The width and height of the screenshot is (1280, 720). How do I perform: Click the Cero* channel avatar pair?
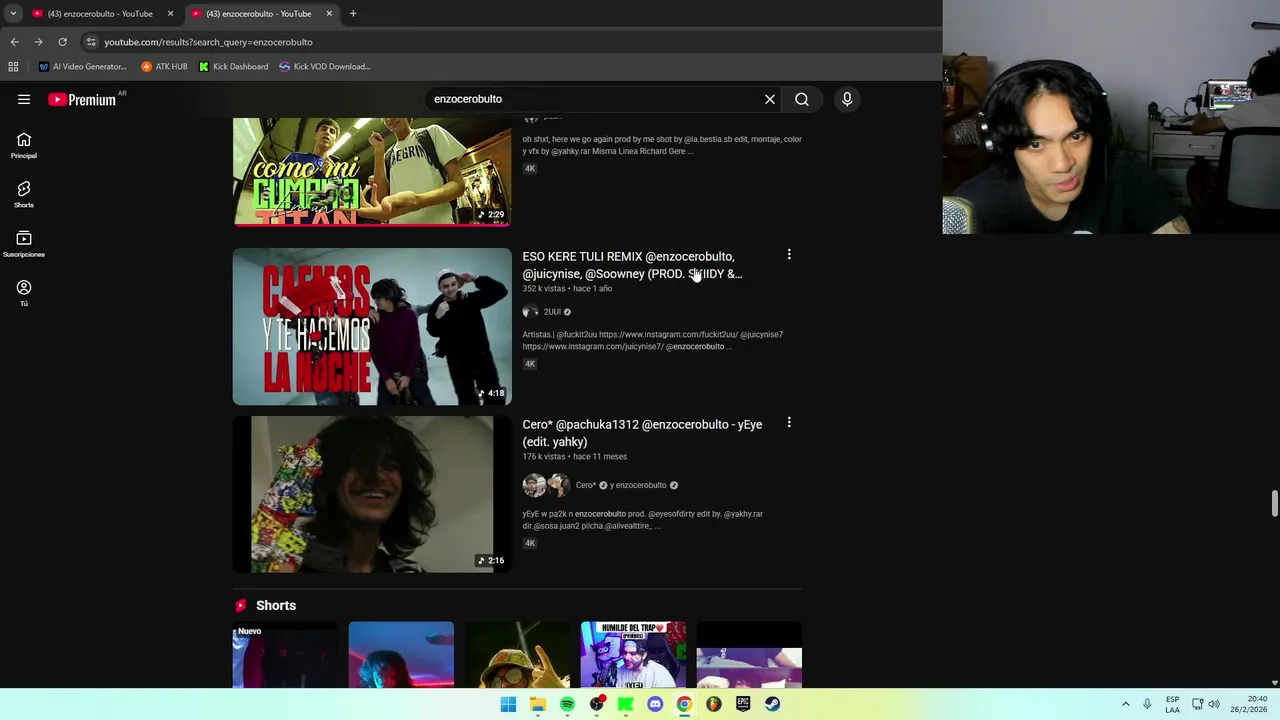point(546,485)
